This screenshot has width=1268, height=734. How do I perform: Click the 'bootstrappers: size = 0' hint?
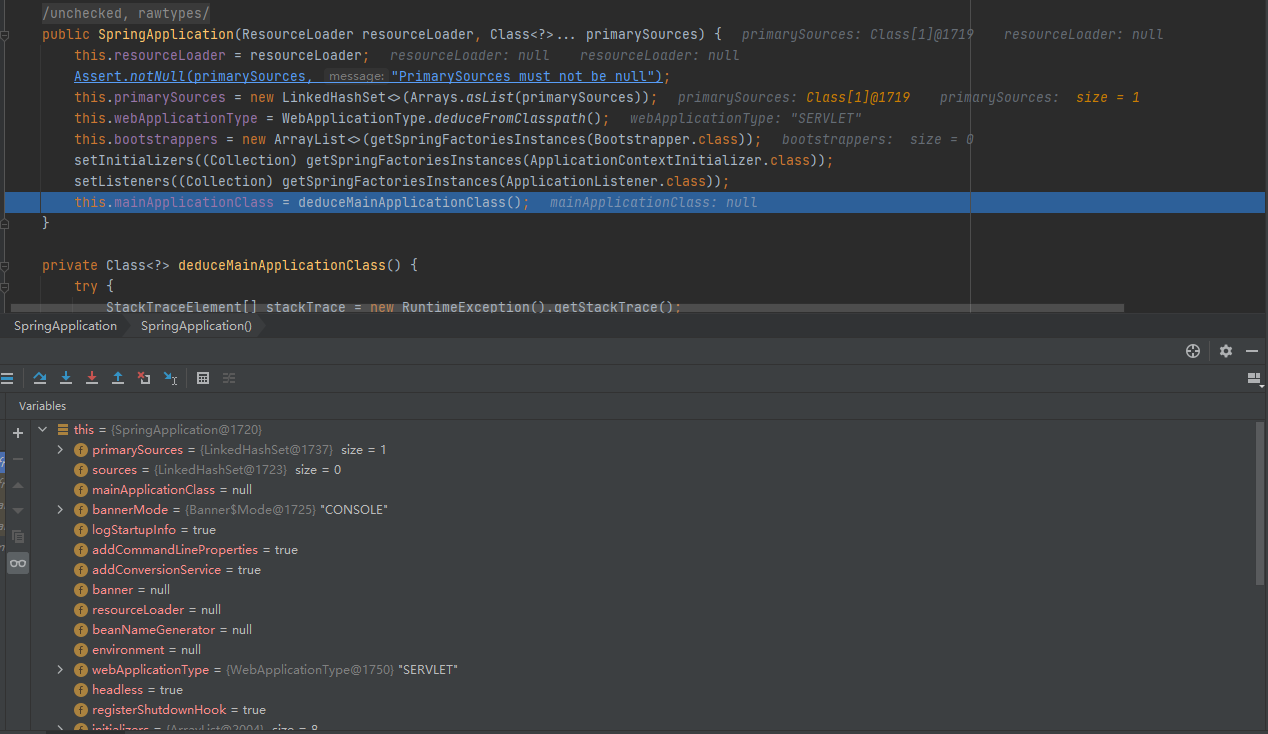tap(878, 140)
